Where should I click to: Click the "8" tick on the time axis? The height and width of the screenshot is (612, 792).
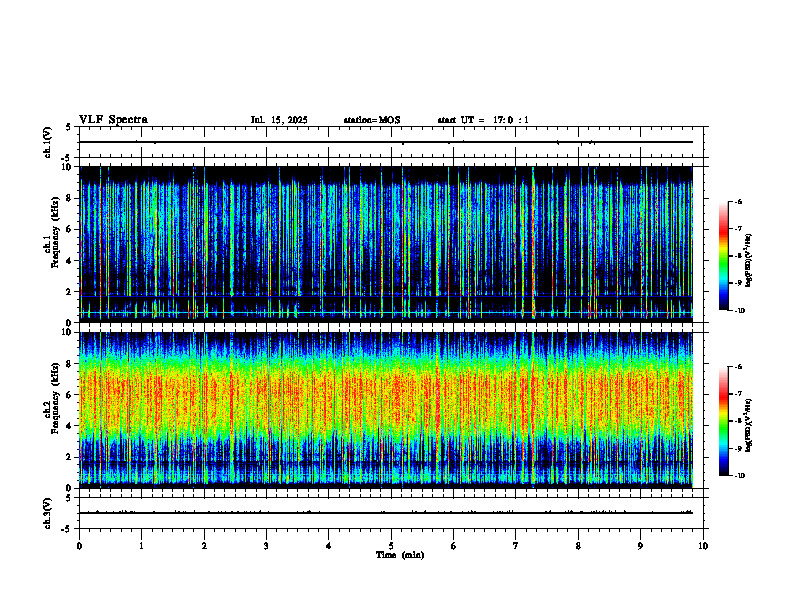pos(578,546)
